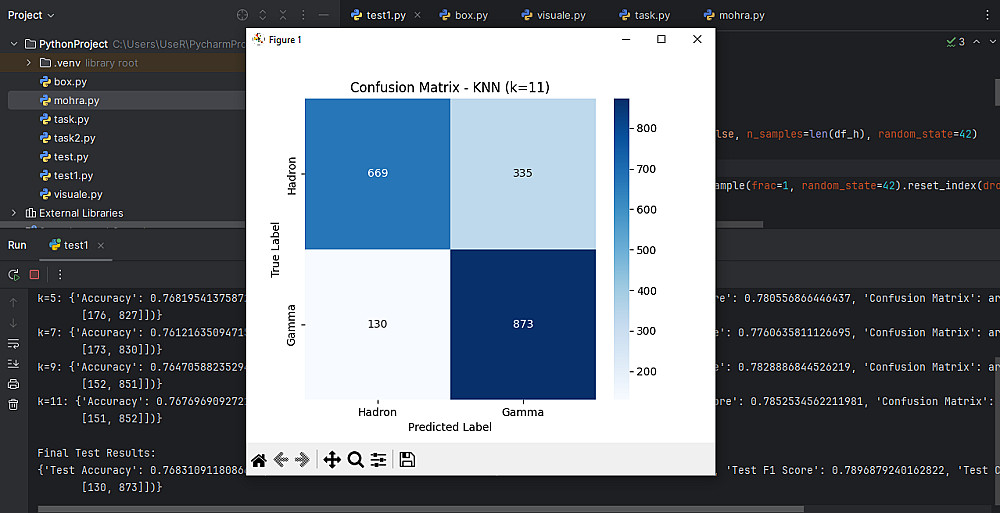Toggle soft-wrap in Run console
Image resolution: width=1000 pixels, height=513 pixels.
[x=13, y=344]
